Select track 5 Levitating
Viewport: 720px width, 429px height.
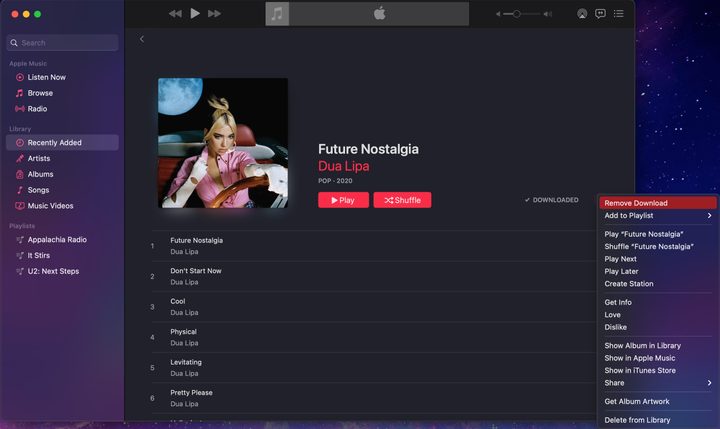374,368
